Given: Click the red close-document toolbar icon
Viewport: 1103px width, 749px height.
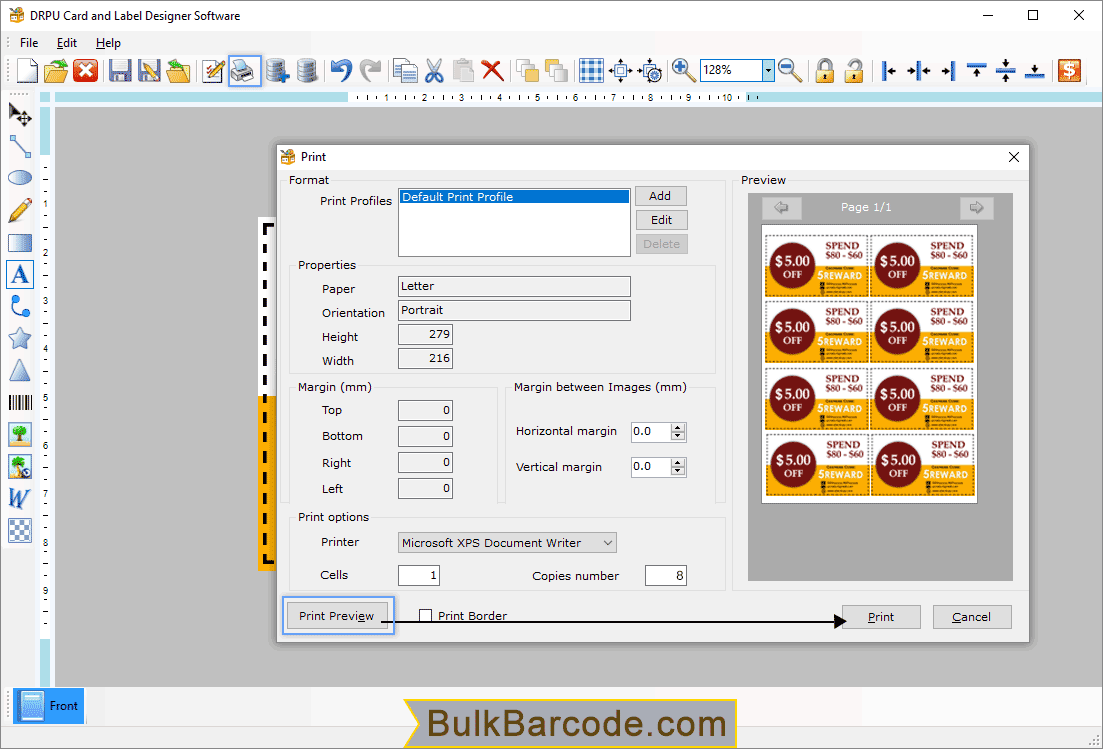Looking at the screenshot, I should 86,70.
